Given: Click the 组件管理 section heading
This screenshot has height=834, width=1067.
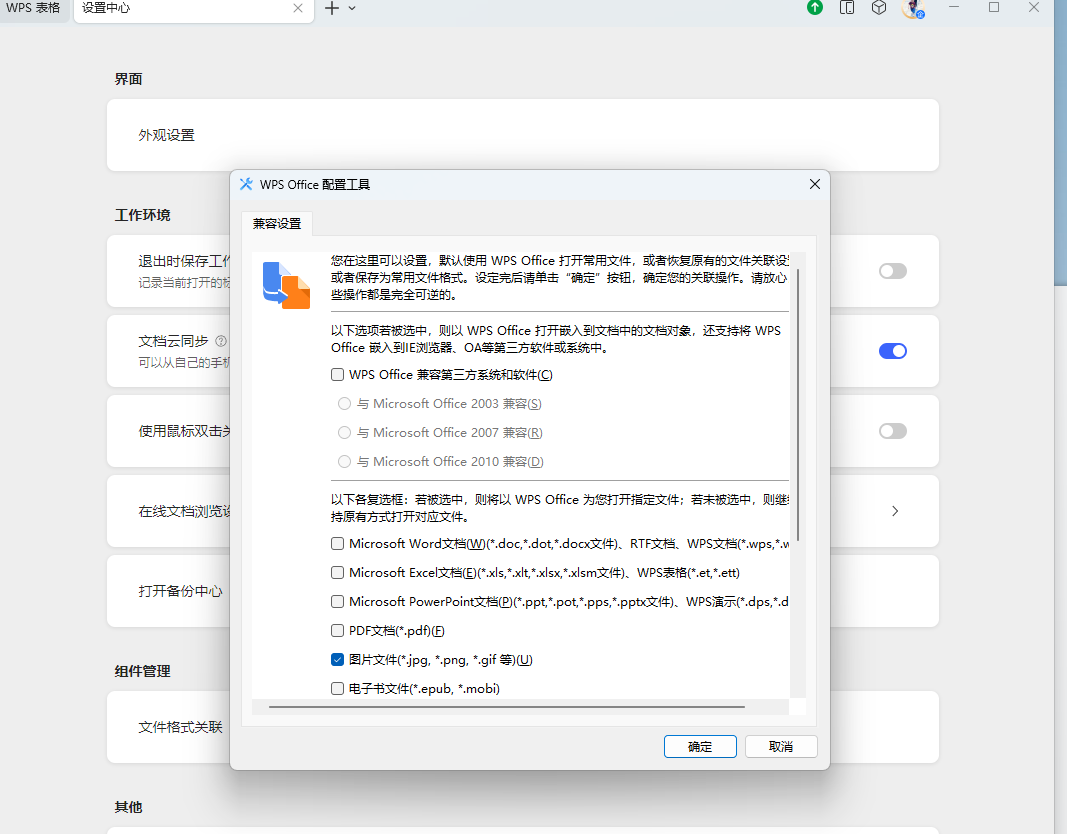Looking at the screenshot, I should click(x=142, y=671).
